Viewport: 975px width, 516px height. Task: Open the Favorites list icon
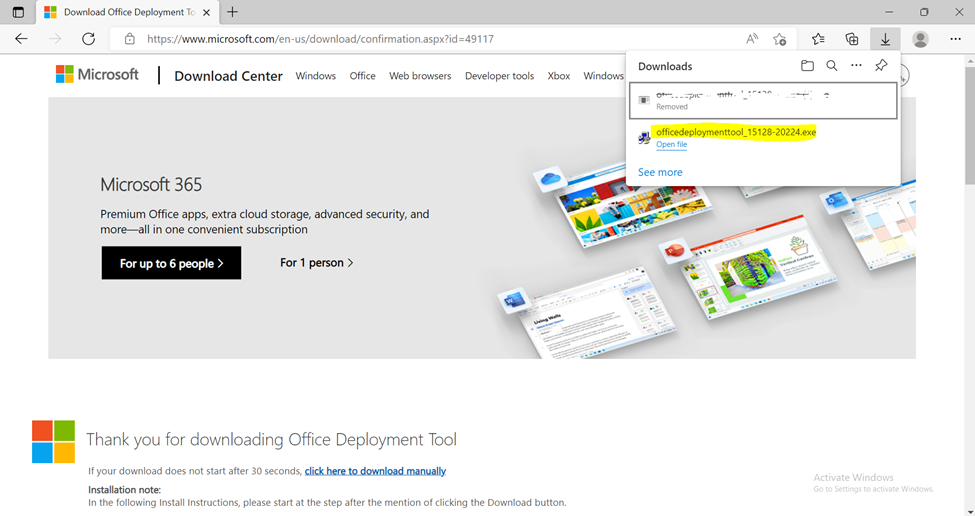click(818, 39)
